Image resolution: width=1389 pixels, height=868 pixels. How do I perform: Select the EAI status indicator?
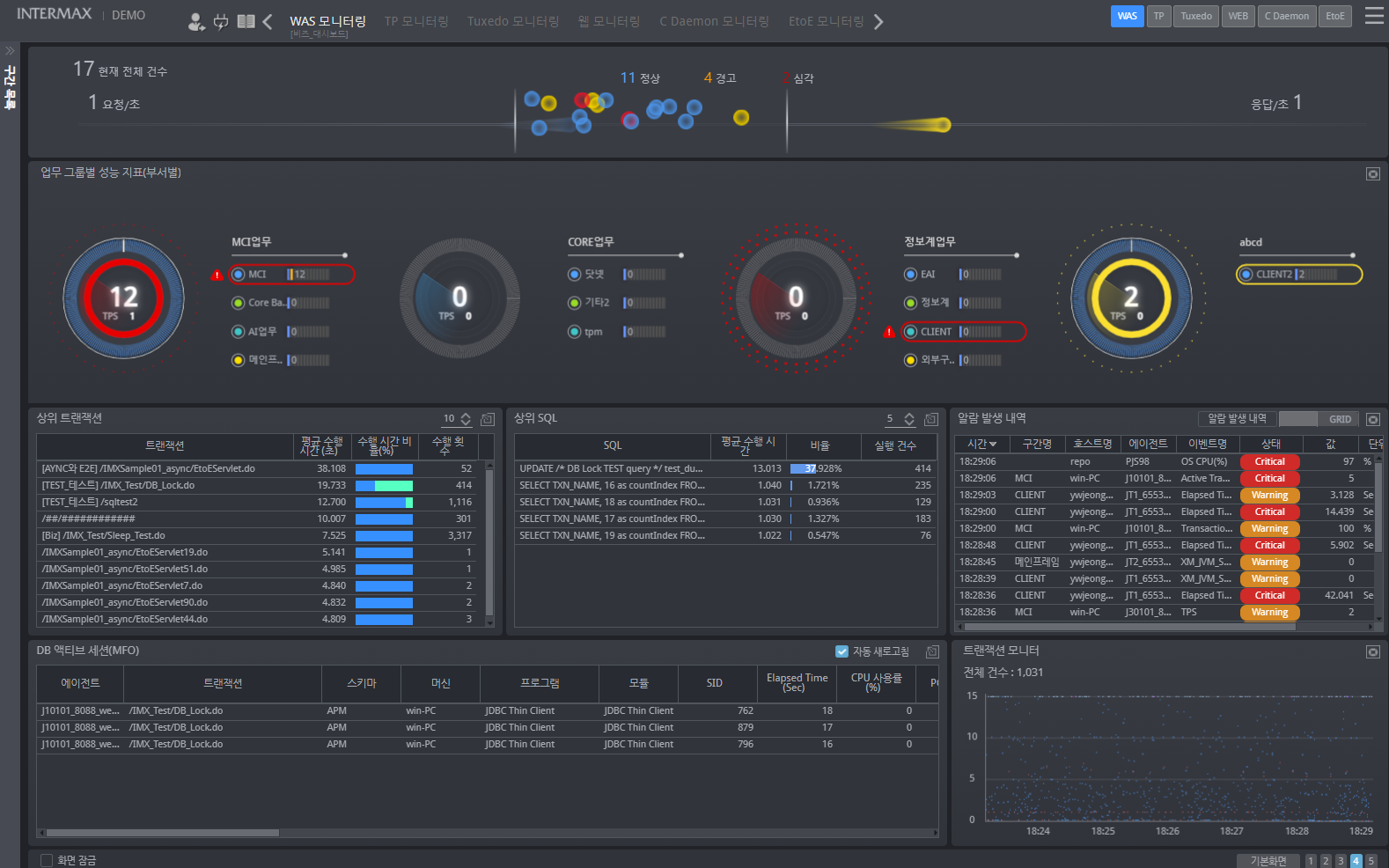[x=910, y=275]
